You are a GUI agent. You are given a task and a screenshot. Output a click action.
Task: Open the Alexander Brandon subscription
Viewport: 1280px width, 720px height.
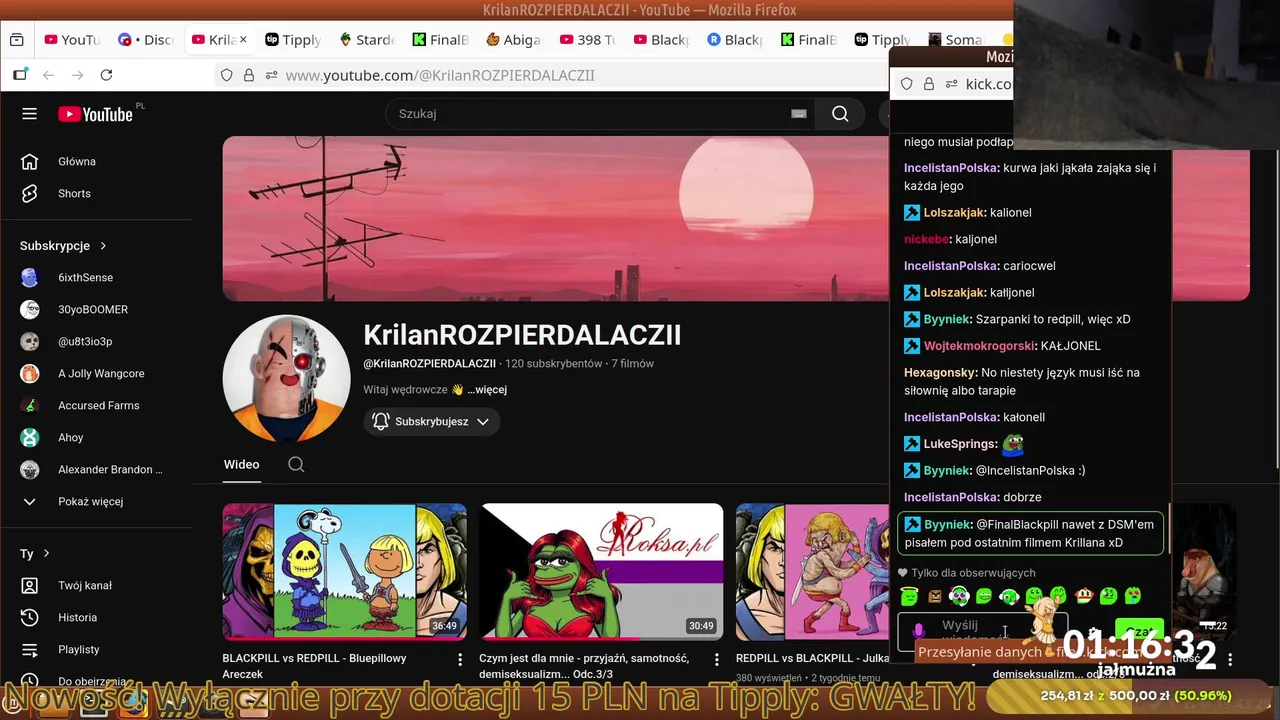[x=109, y=469]
